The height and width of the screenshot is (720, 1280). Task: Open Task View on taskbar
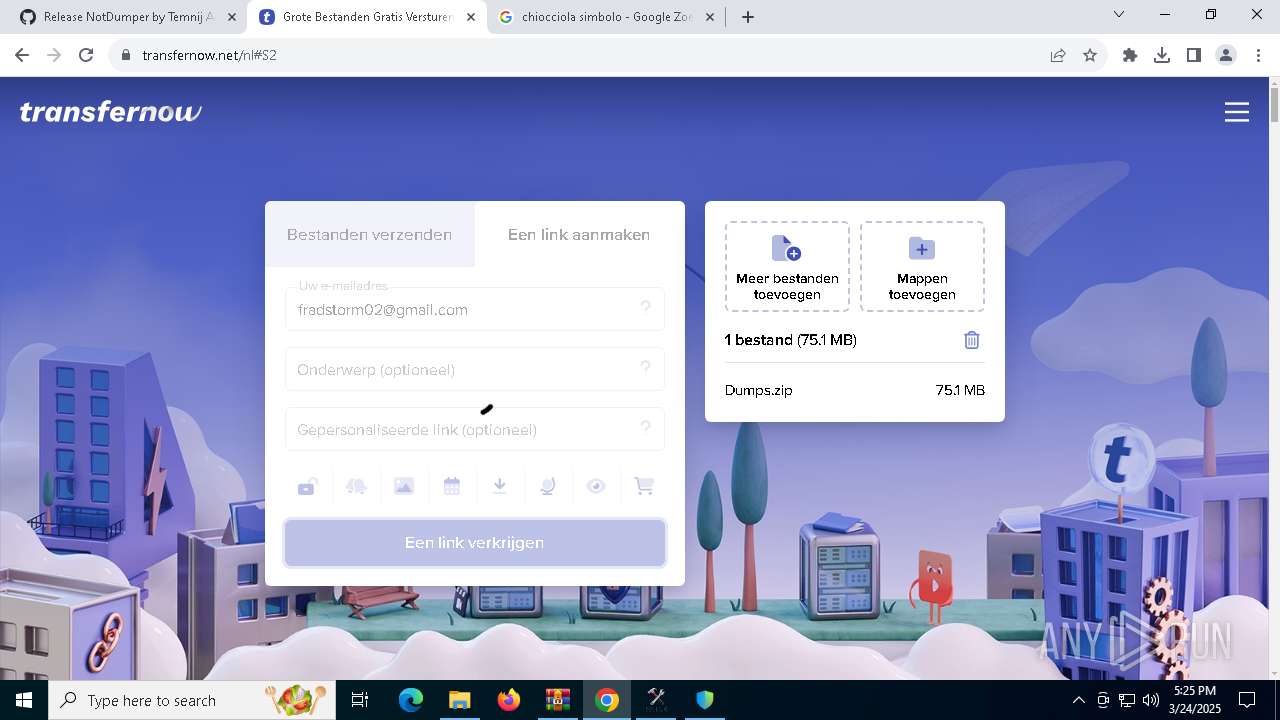(x=360, y=700)
